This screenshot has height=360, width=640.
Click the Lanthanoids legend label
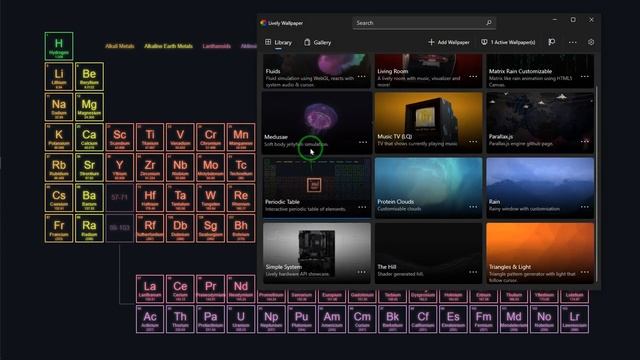[216, 46]
